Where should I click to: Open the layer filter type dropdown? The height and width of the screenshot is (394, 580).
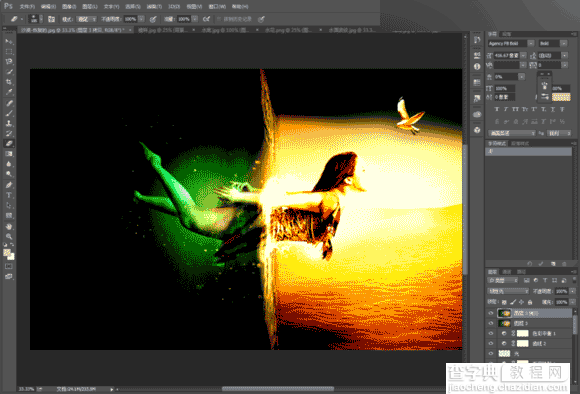[503, 280]
